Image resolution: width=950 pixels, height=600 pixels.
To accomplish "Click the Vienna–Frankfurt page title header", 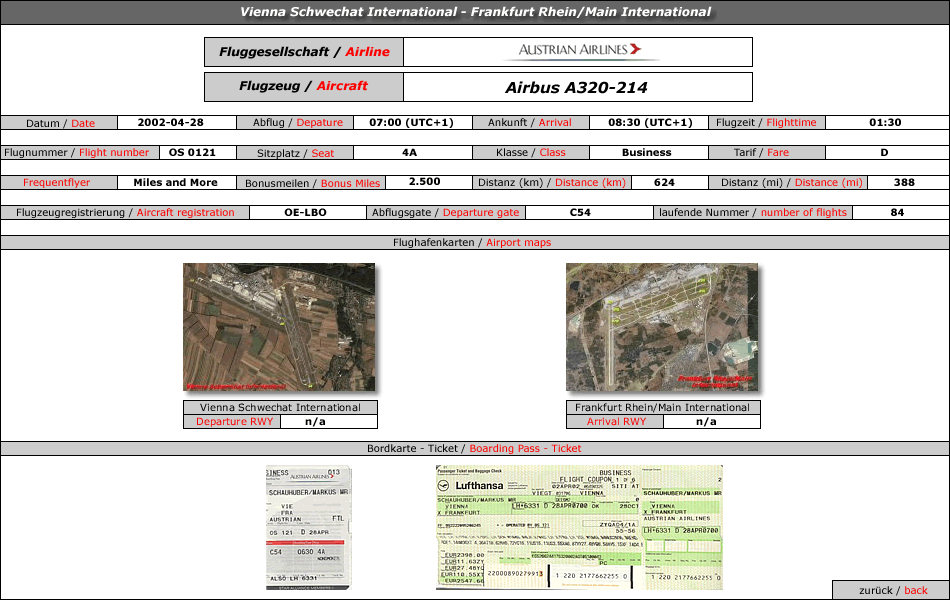I will click(475, 12).
